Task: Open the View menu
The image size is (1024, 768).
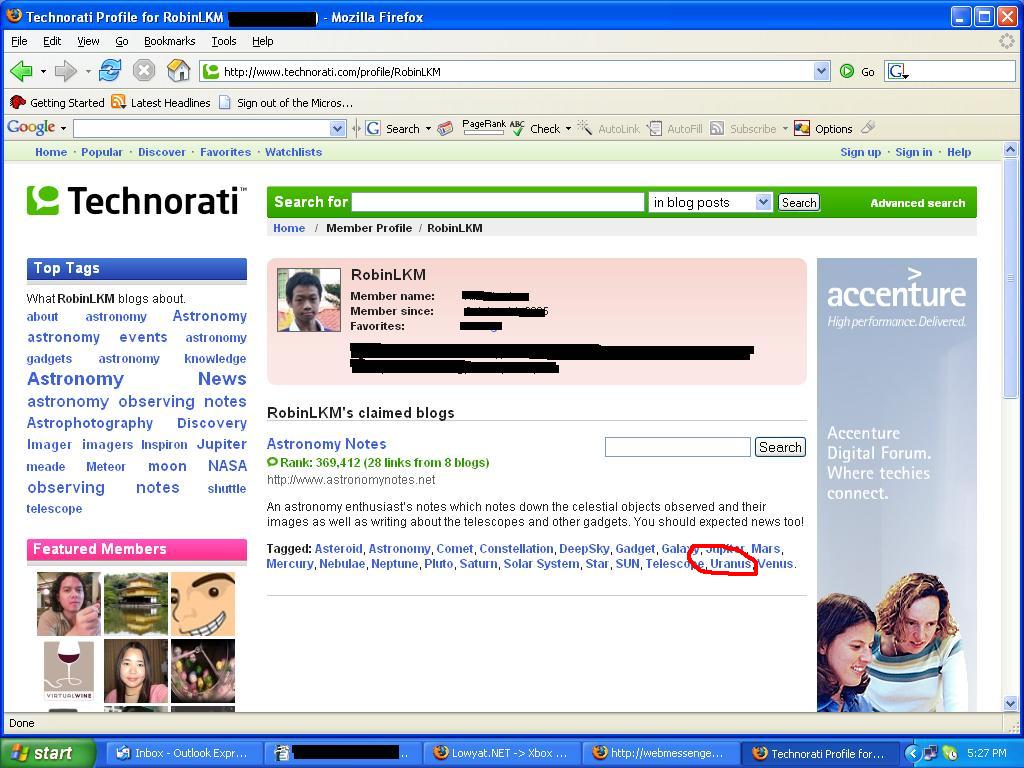Action: (x=88, y=41)
